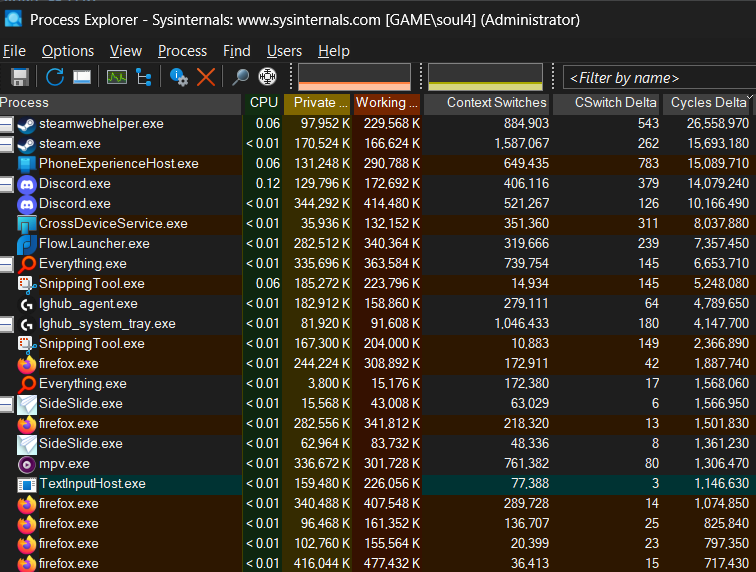Collapse the first Everything.exe tree node
Screen dimensions: 756x572
click(6, 264)
